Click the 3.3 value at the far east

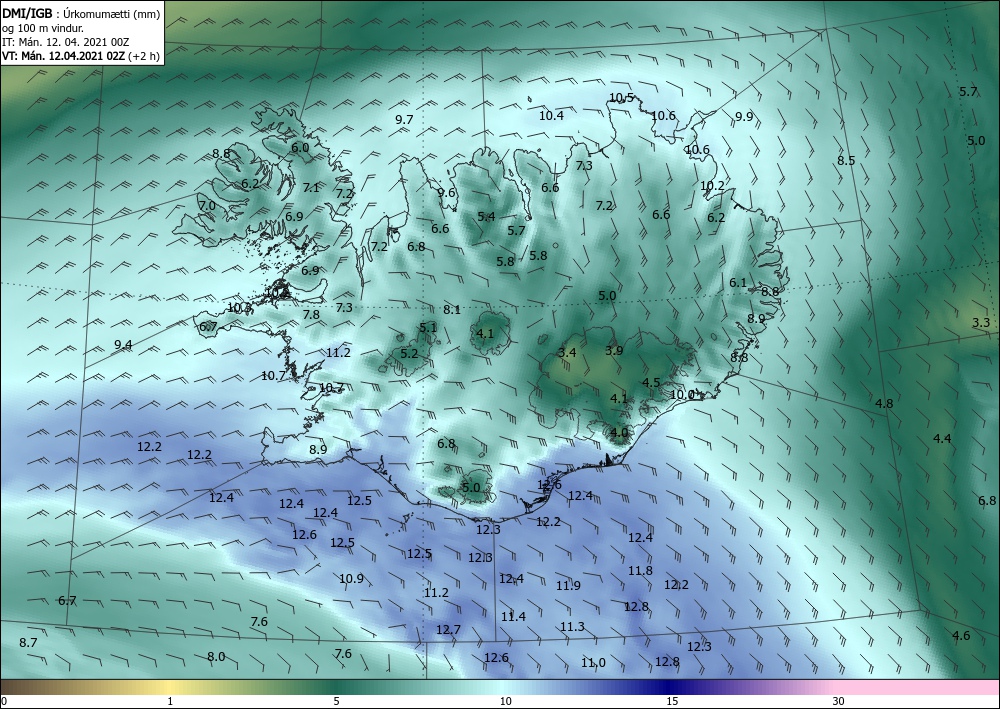pyautogui.click(x=981, y=323)
